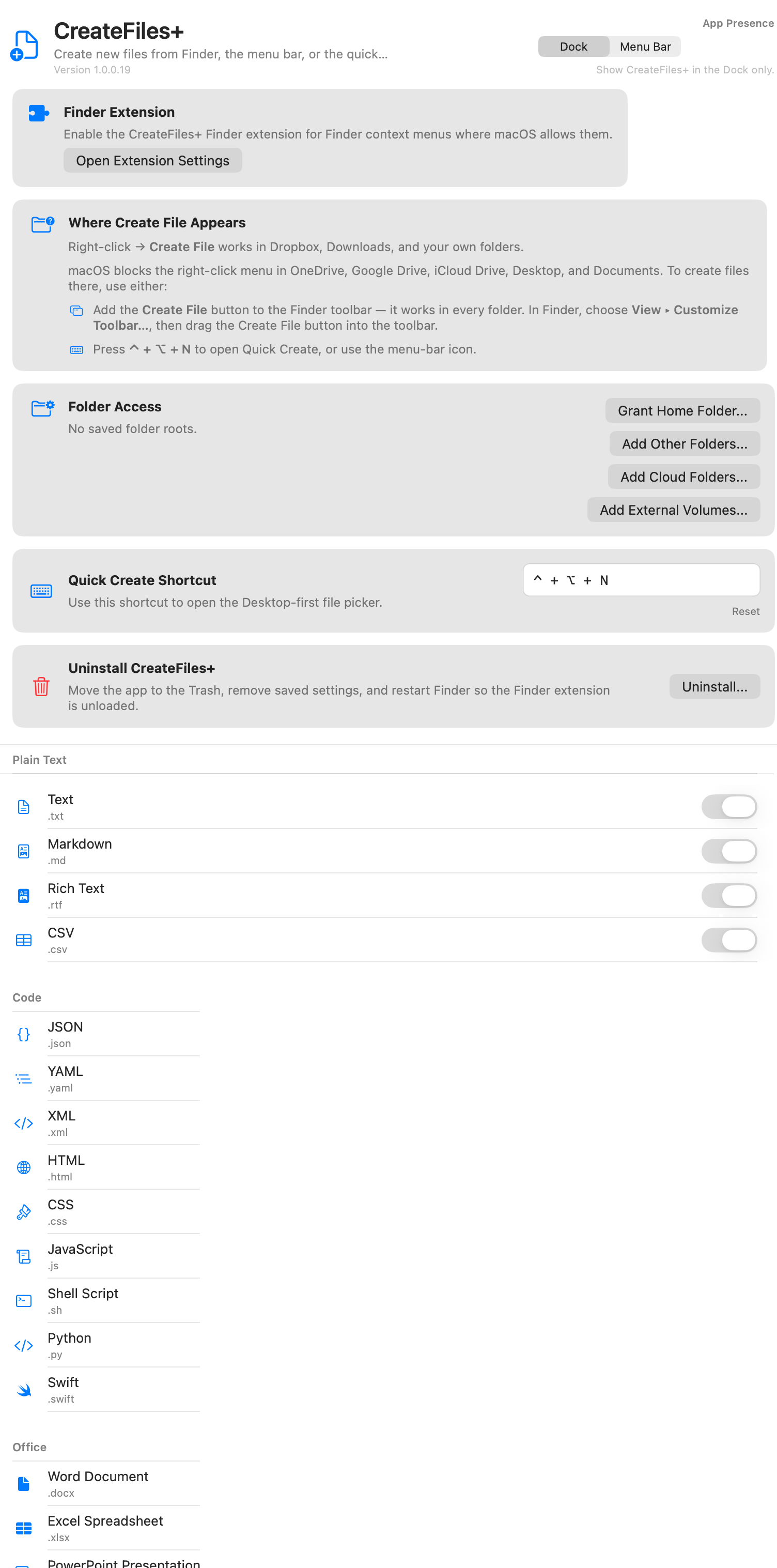Toggle the CSV .csv switch
777x1568 pixels.
729,940
